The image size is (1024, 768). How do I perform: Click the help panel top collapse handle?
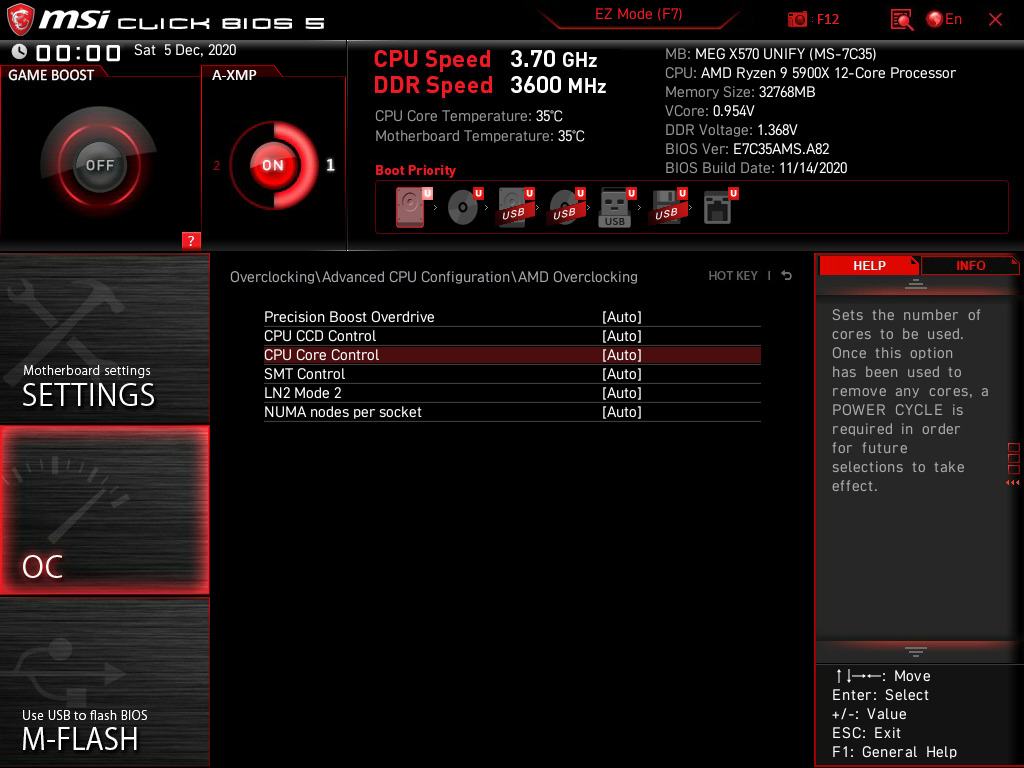coord(915,284)
